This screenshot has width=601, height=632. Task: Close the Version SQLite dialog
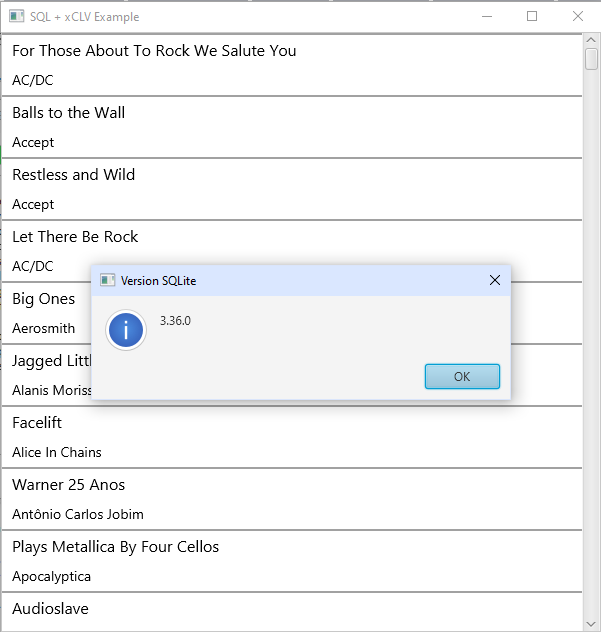click(494, 281)
